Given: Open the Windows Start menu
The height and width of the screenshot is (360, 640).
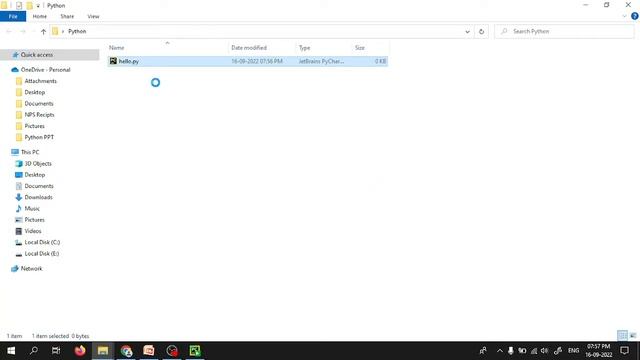Looking at the screenshot, I should [x=11, y=351].
